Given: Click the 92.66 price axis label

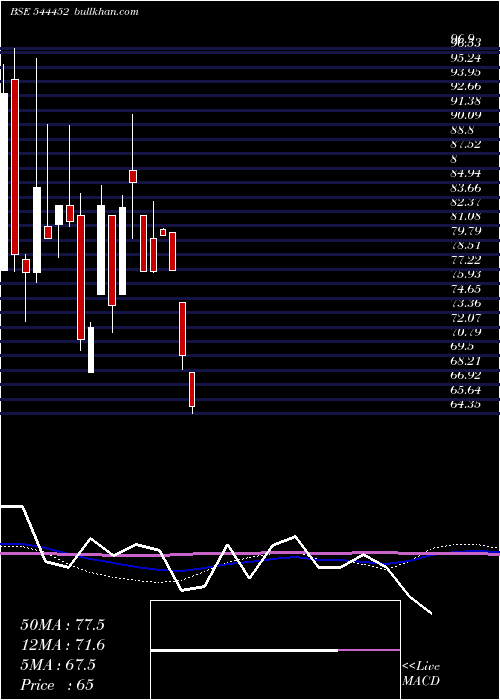Looking at the screenshot, I should click(x=466, y=86).
